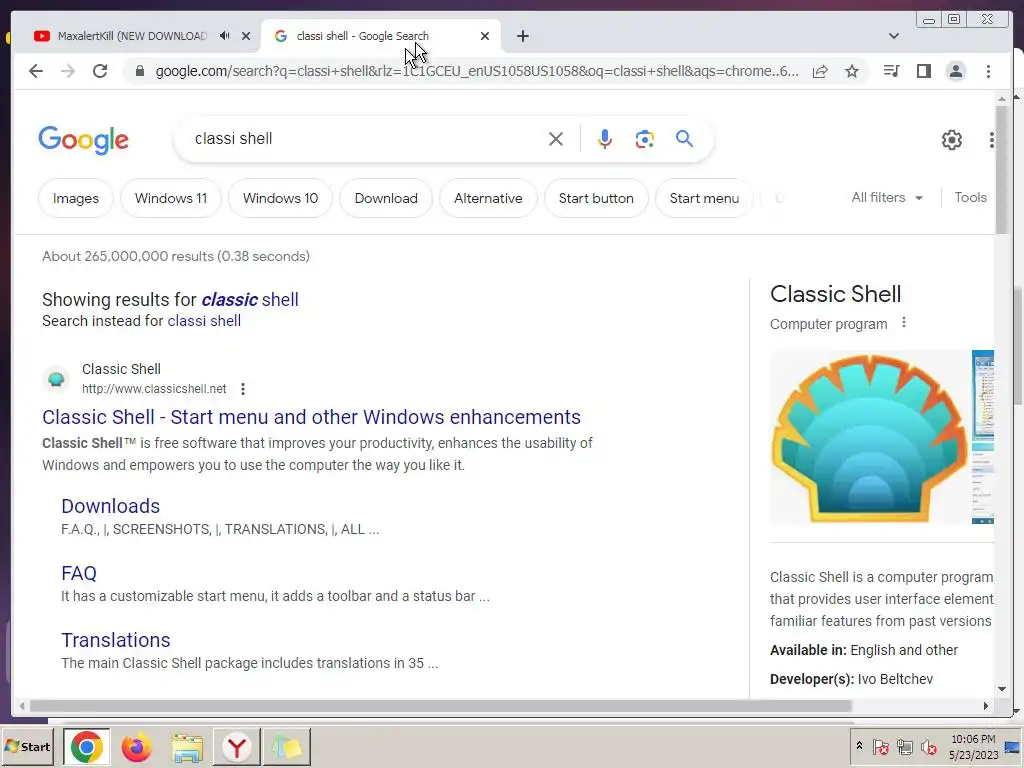Click the corrected 'classic shell' link
The width and height of the screenshot is (1024, 768).
249,299
